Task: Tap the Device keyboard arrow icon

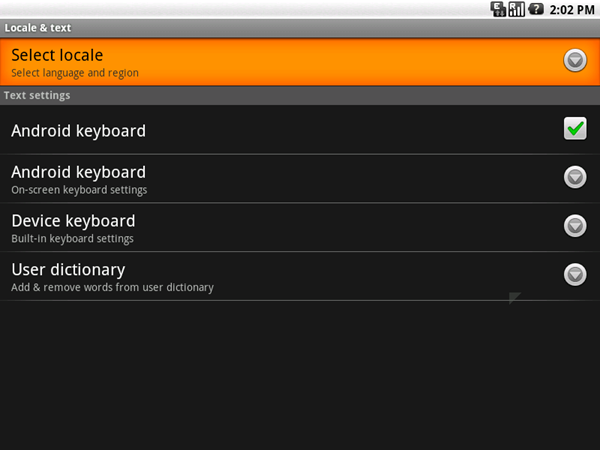Action: [575, 226]
